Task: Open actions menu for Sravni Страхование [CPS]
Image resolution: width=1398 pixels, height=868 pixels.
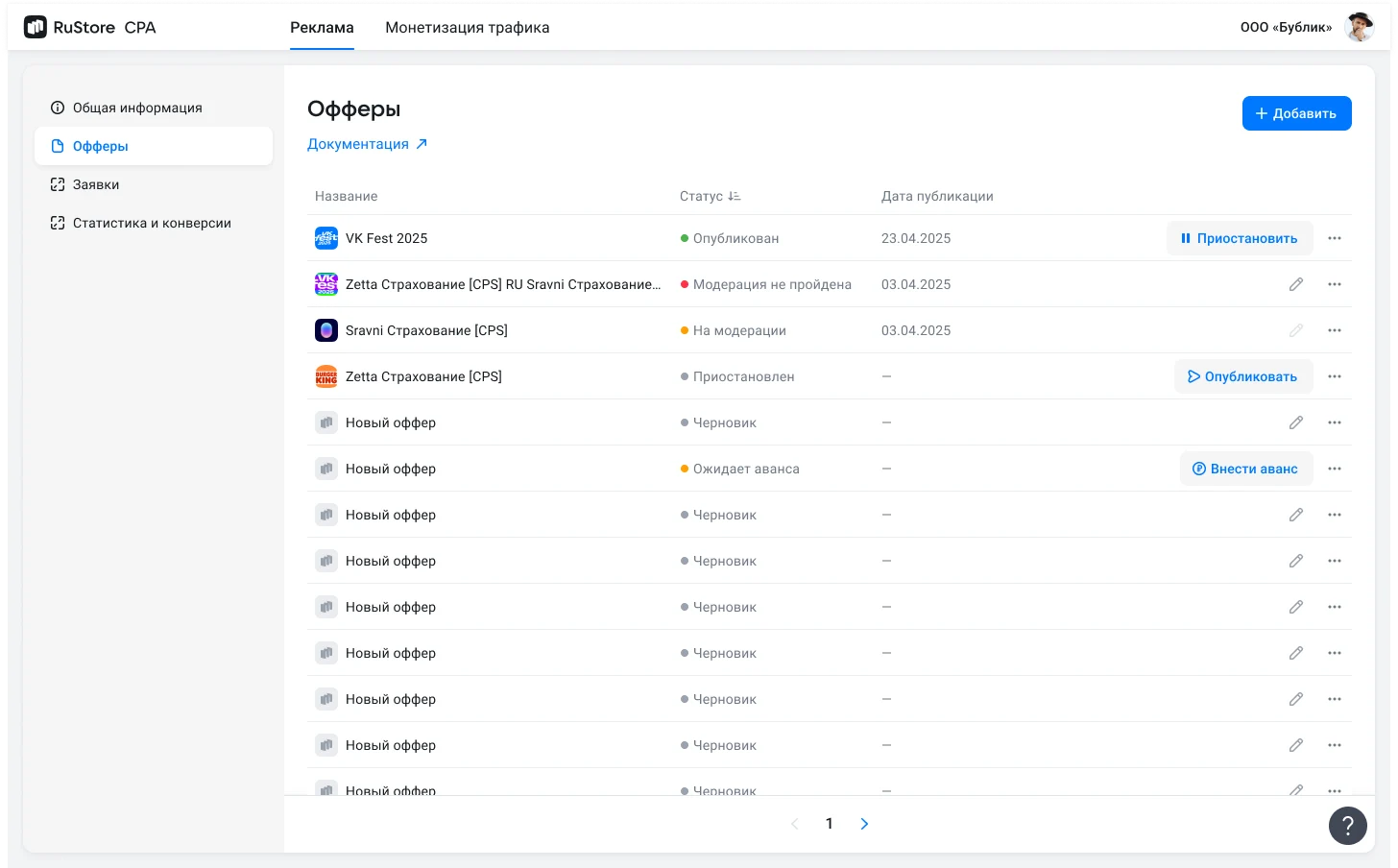Action: coord(1335,330)
